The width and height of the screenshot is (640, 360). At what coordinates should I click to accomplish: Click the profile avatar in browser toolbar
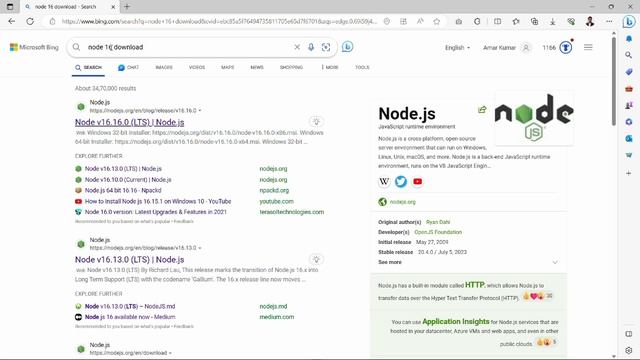pyautogui.click(x=590, y=22)
